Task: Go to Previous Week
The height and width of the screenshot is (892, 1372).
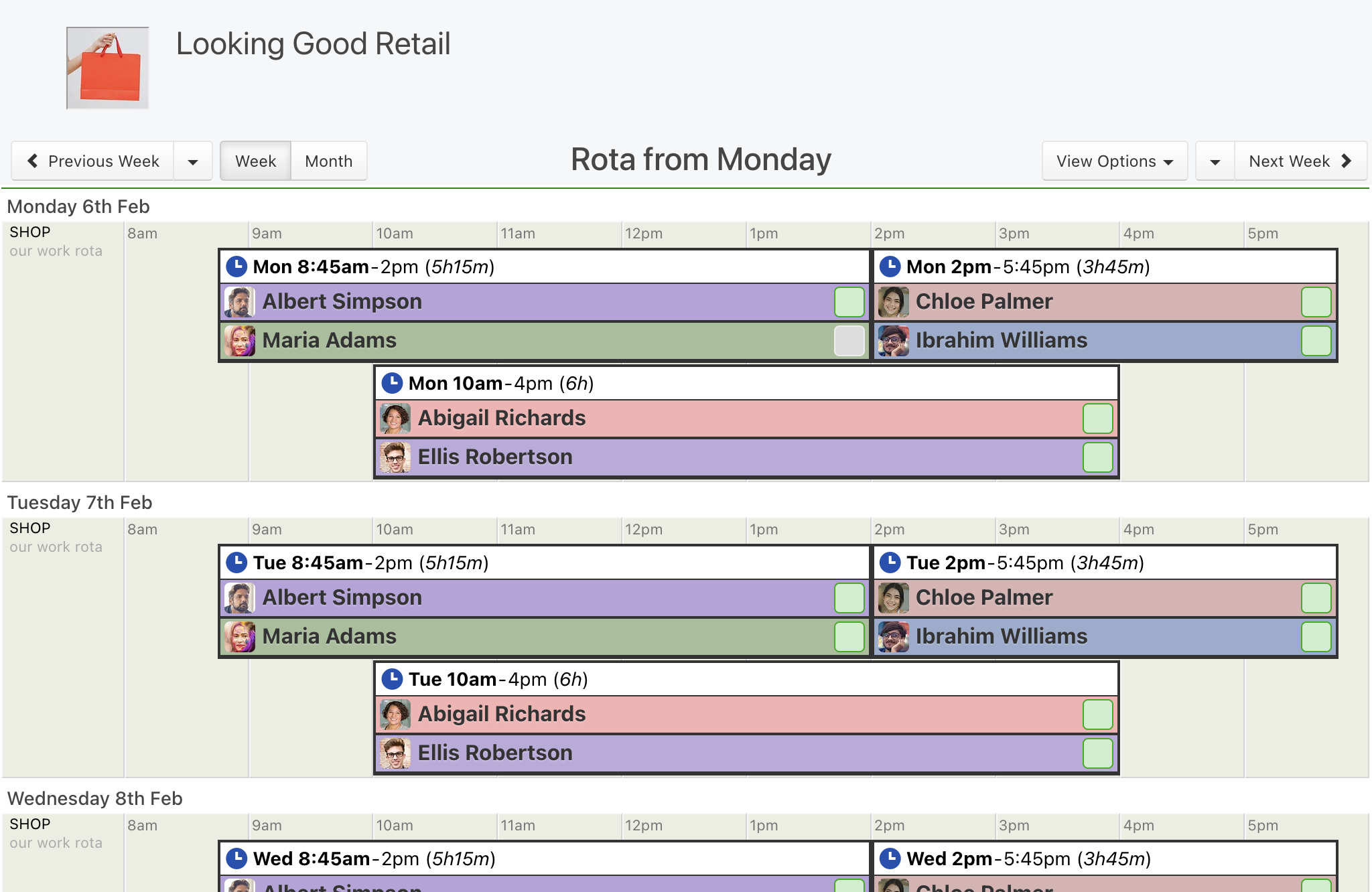Action: pos(93,161)
